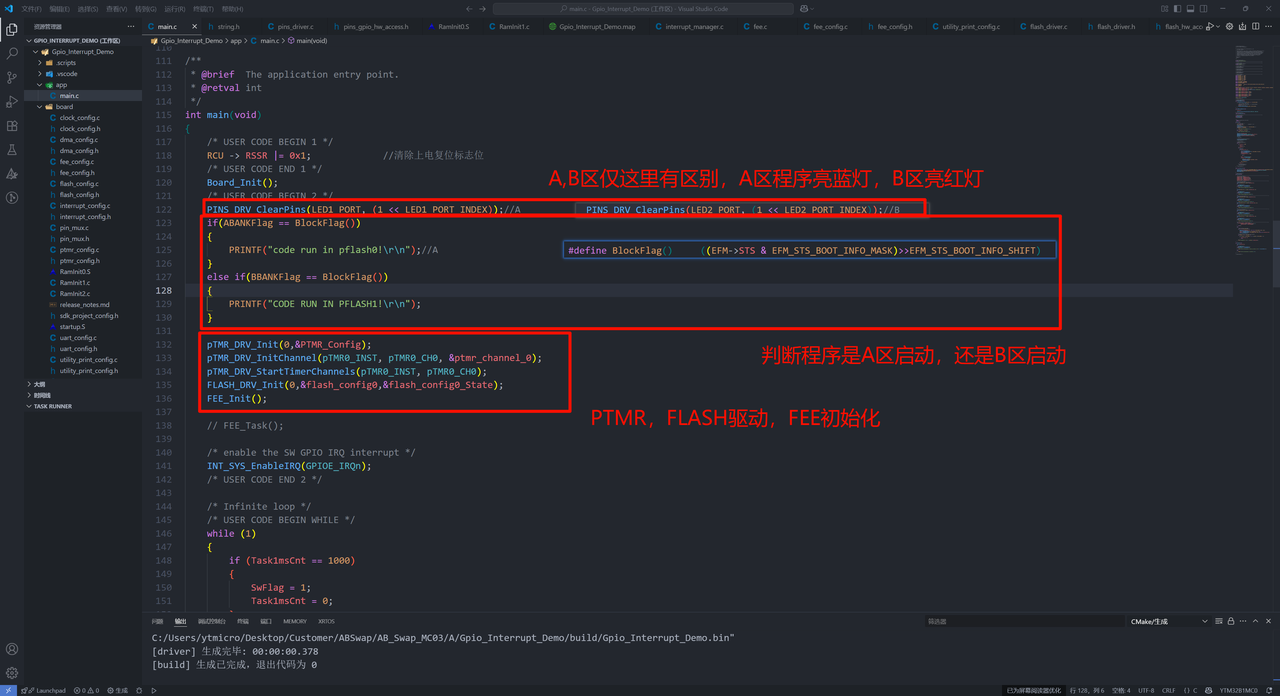1280x696 pixels.
Task: Click the Launchpad status bar item
Action: coord(43,690)
